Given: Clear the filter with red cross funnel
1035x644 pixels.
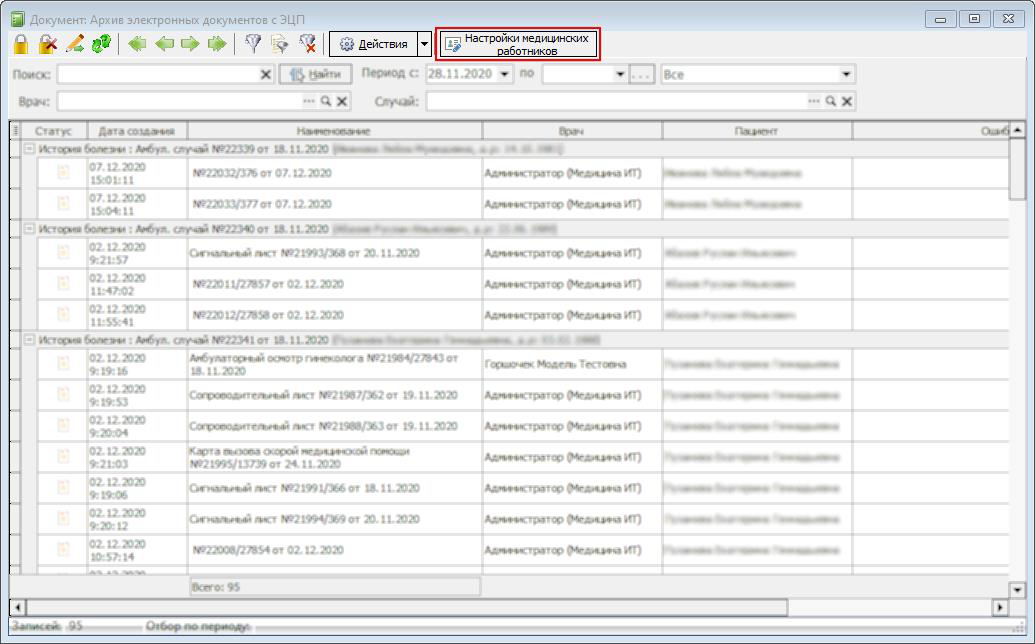Looking at the screenshot, I should coord(307,44).
